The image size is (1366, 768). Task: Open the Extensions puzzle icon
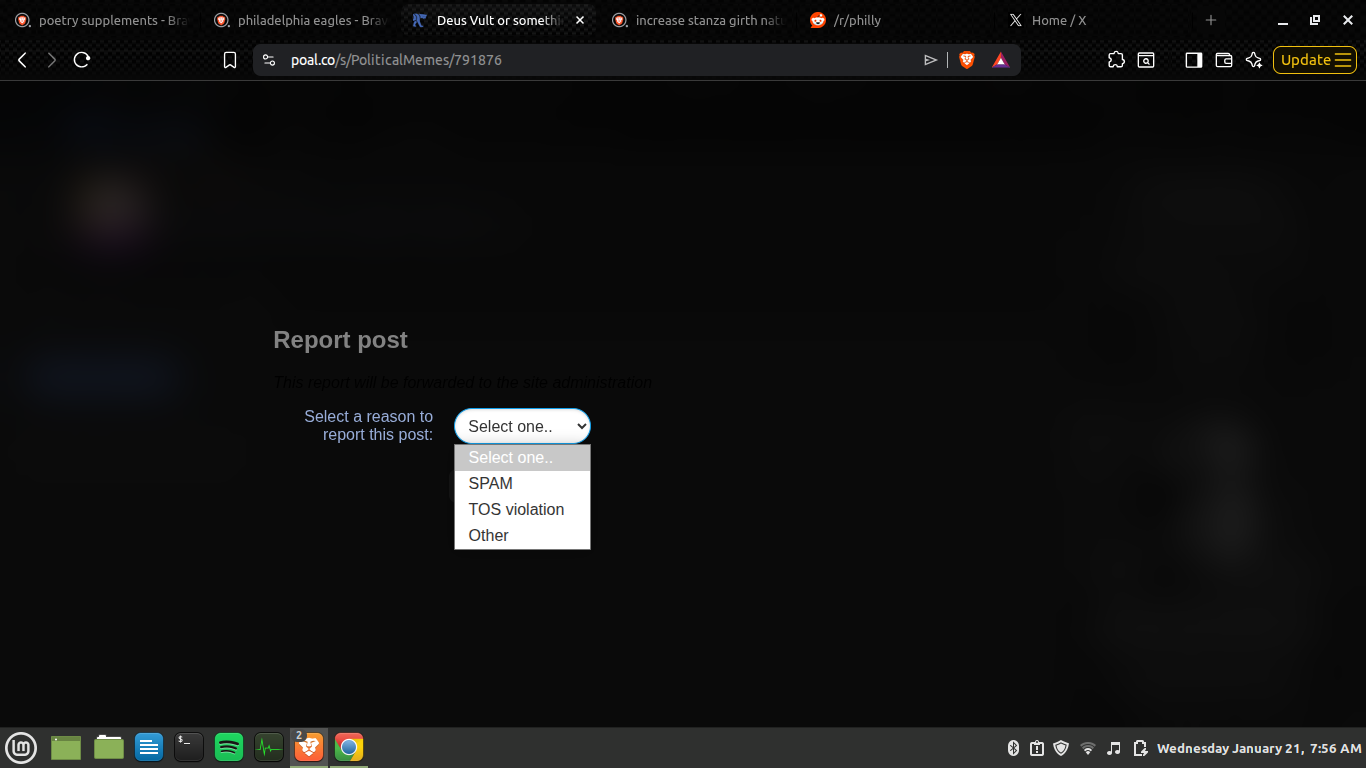point(1116,60)
